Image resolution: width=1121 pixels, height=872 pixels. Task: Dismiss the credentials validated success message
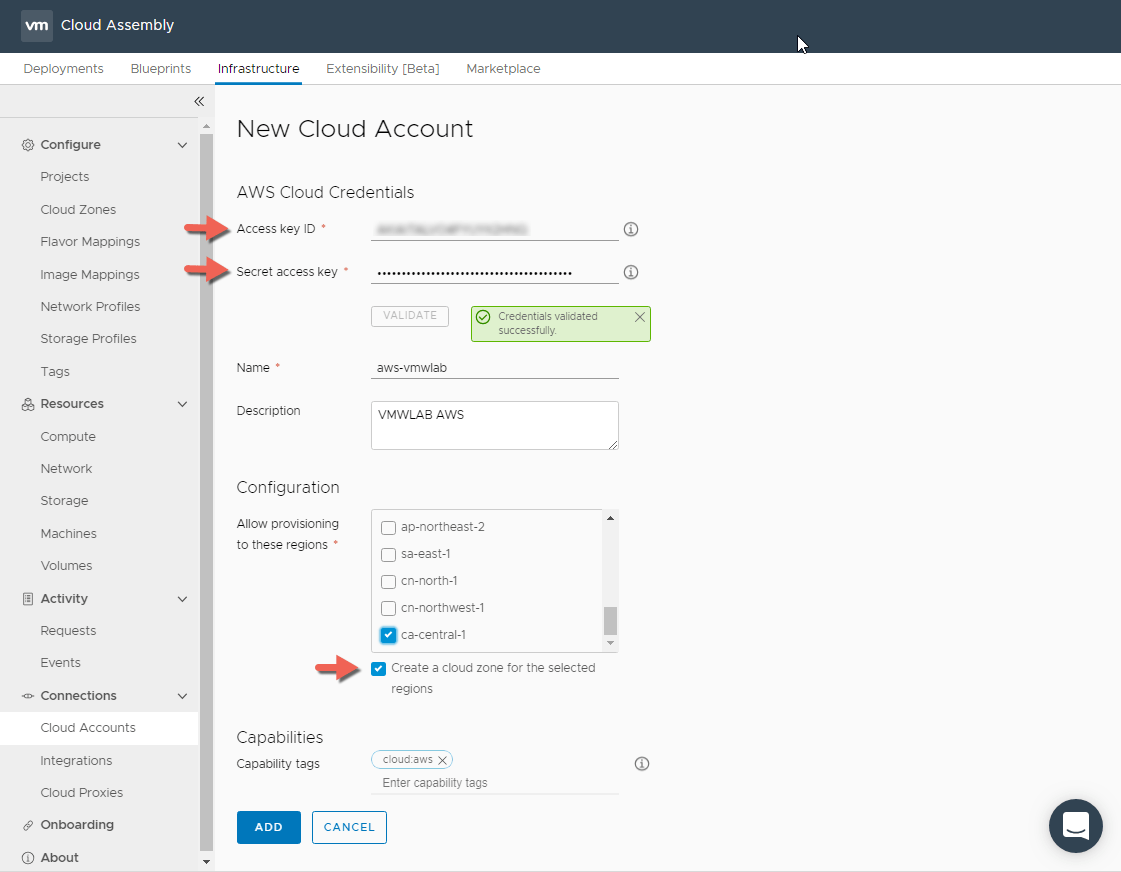point(640,316)
